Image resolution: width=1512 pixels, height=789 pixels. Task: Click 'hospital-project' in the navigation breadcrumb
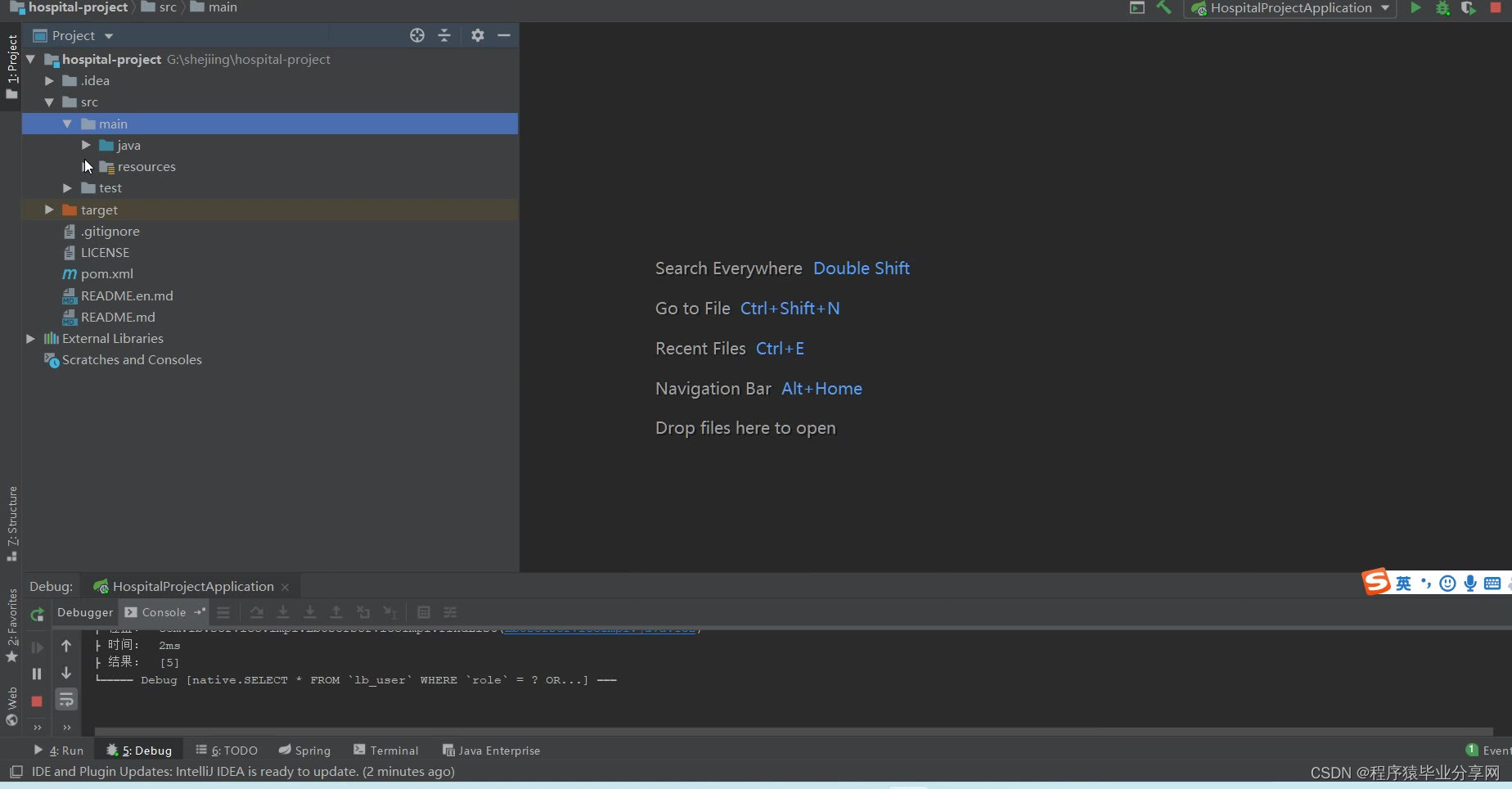[70, 7]
